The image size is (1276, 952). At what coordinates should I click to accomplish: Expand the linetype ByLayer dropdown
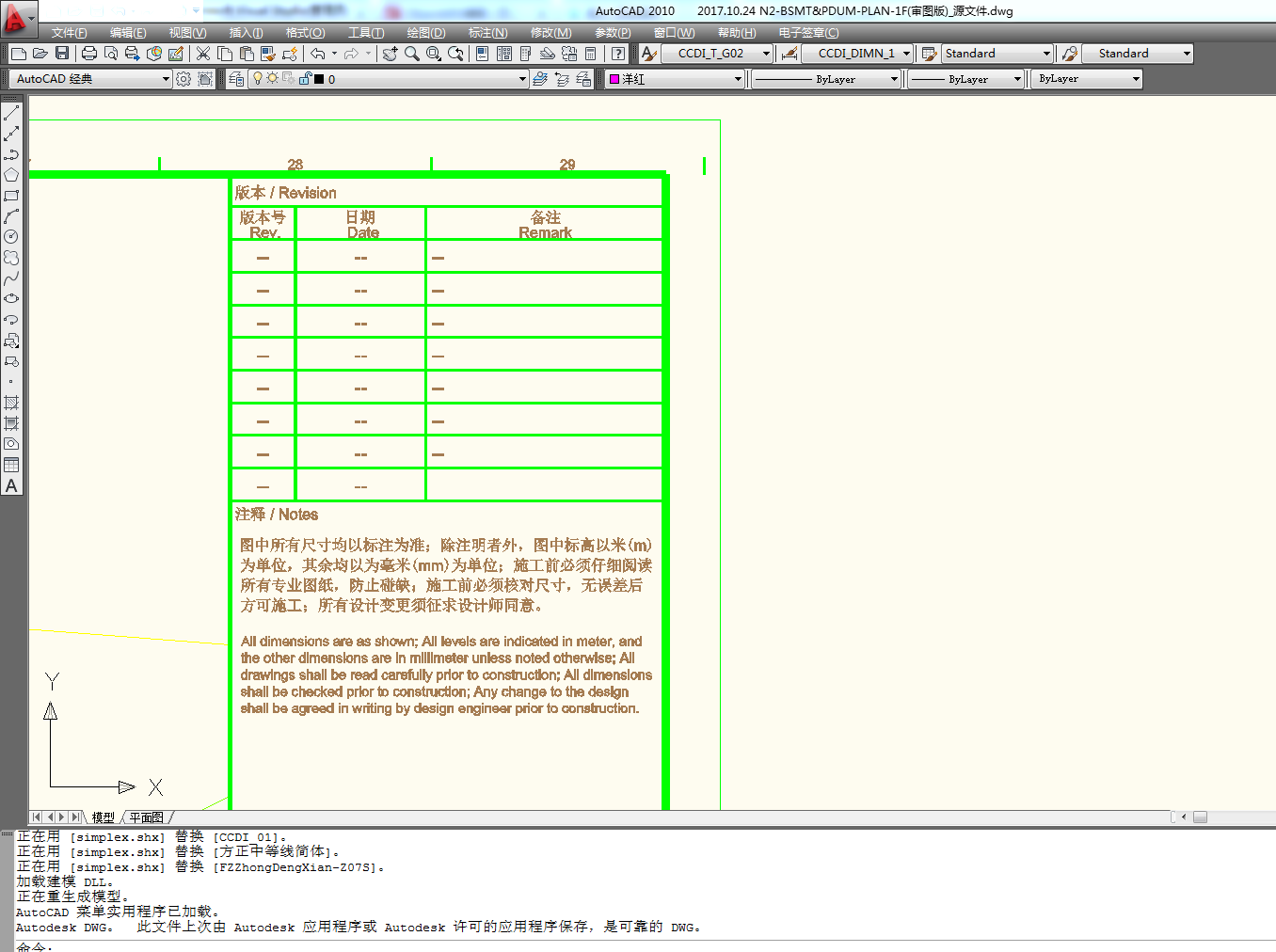[894, 79]
